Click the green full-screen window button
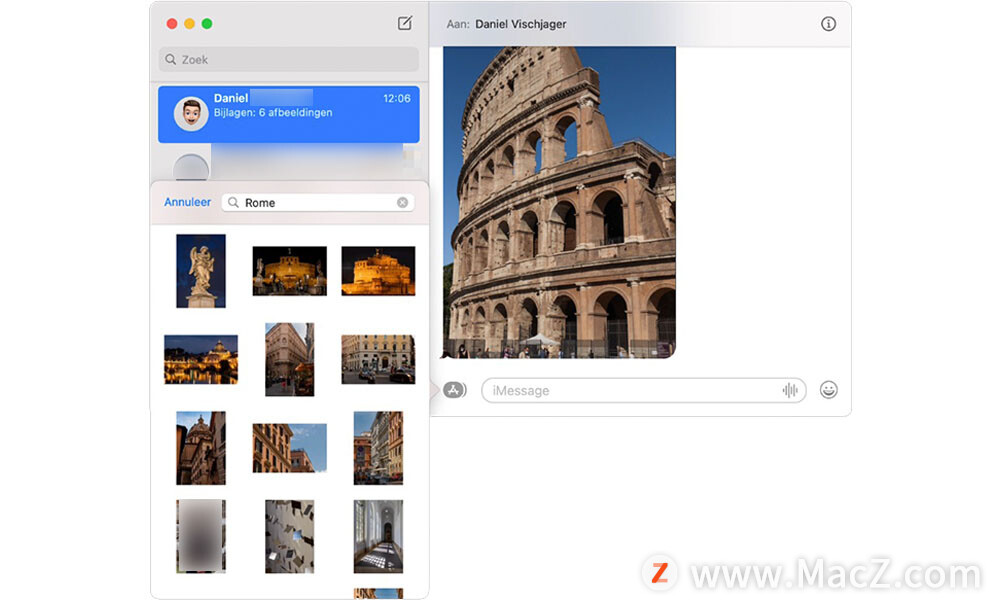Image resolution: width=1000 pixels, height=600 pixels. [x=207, y=24]
